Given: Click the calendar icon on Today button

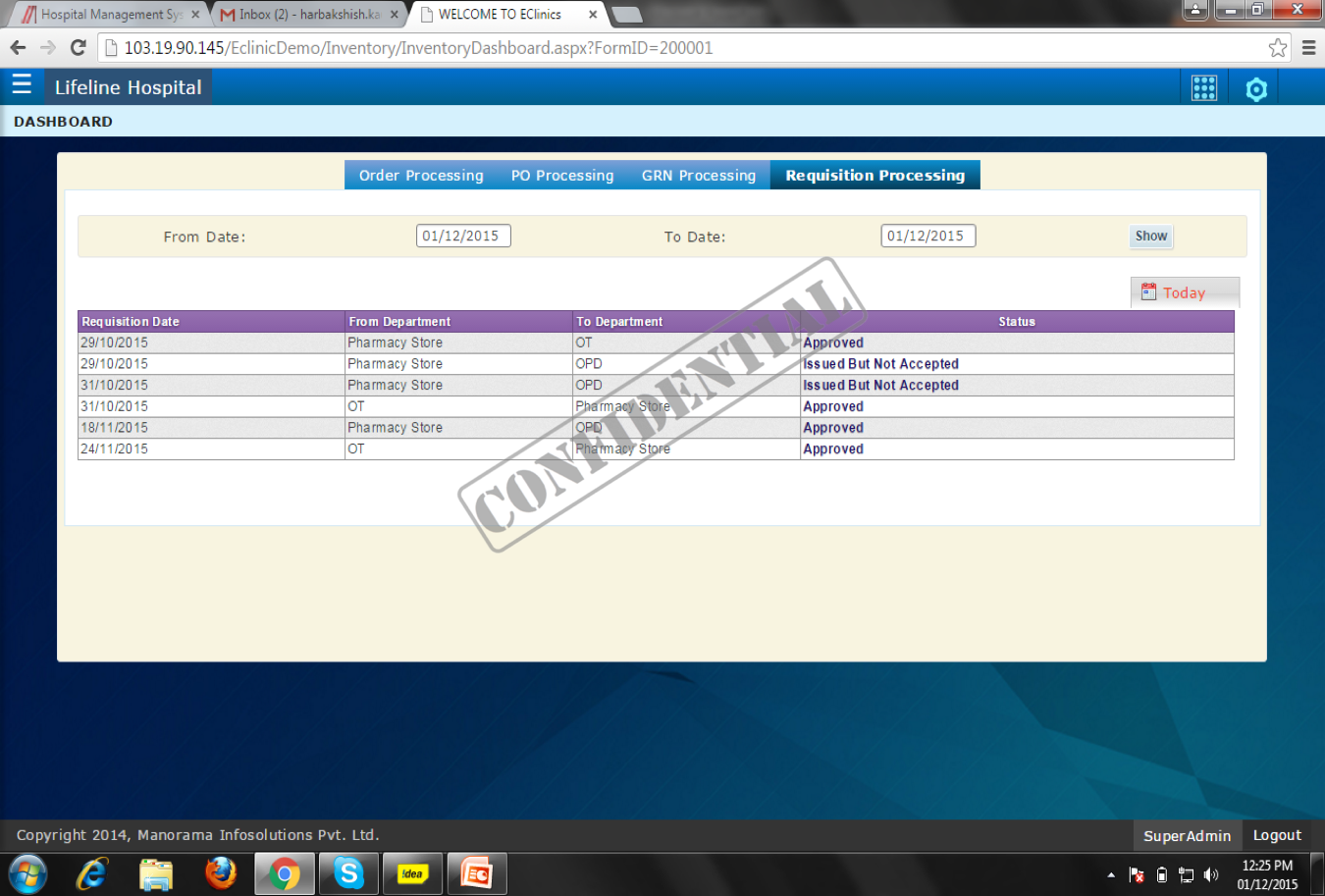Looking at the screenshot, I should (1148, 291).
